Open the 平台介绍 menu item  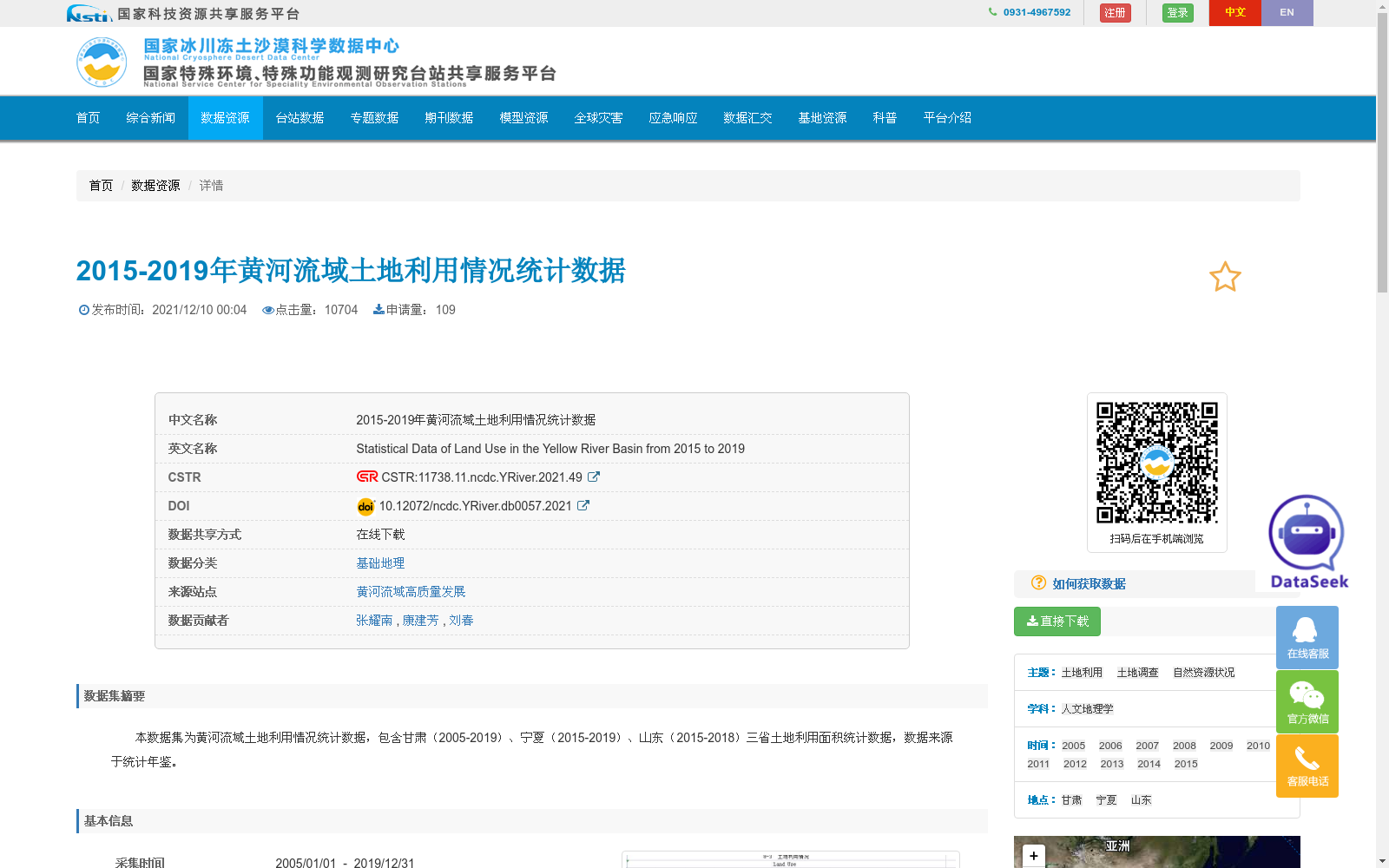coord(948,118)
